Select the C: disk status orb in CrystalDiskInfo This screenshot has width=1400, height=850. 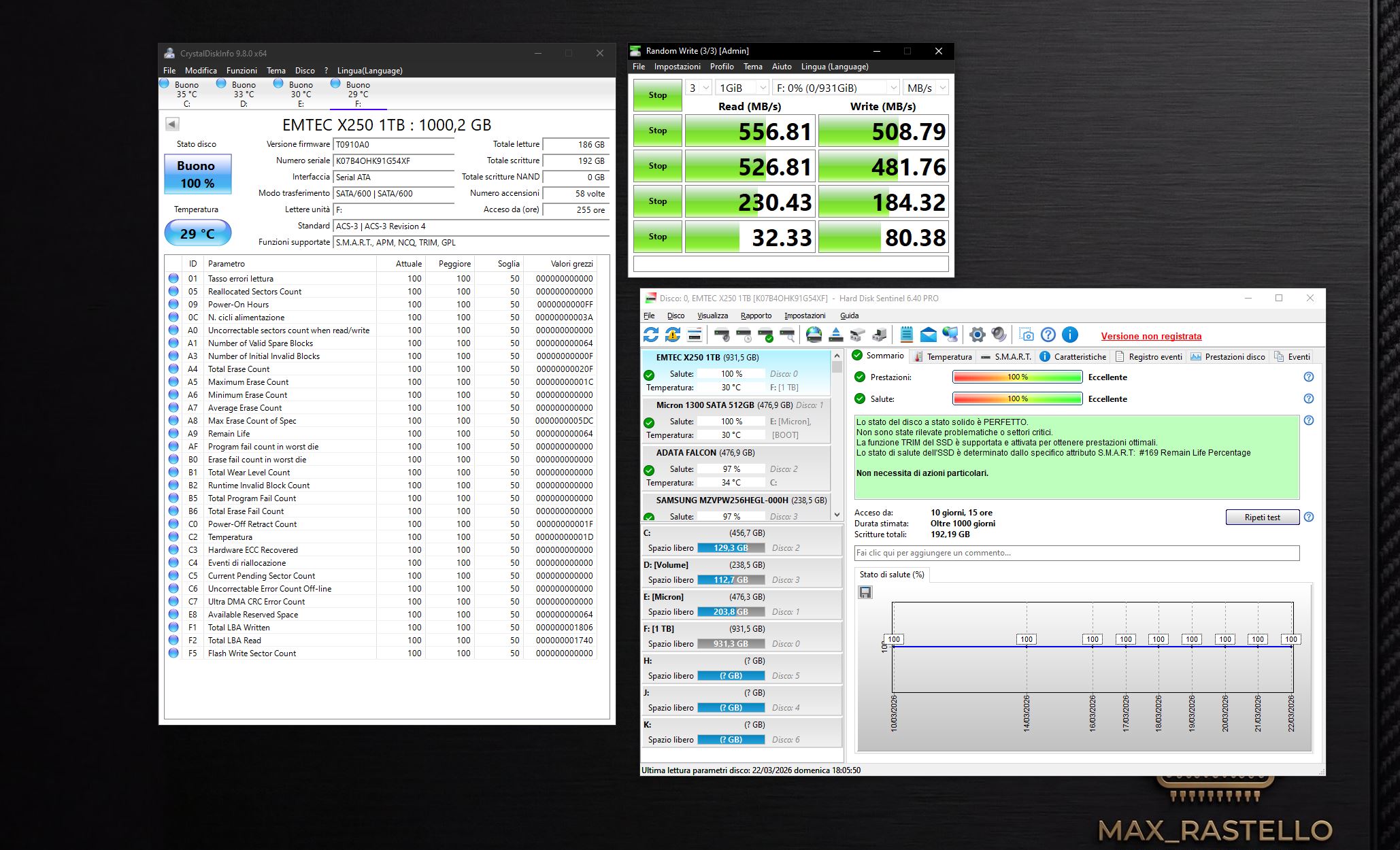click(164, 84)
